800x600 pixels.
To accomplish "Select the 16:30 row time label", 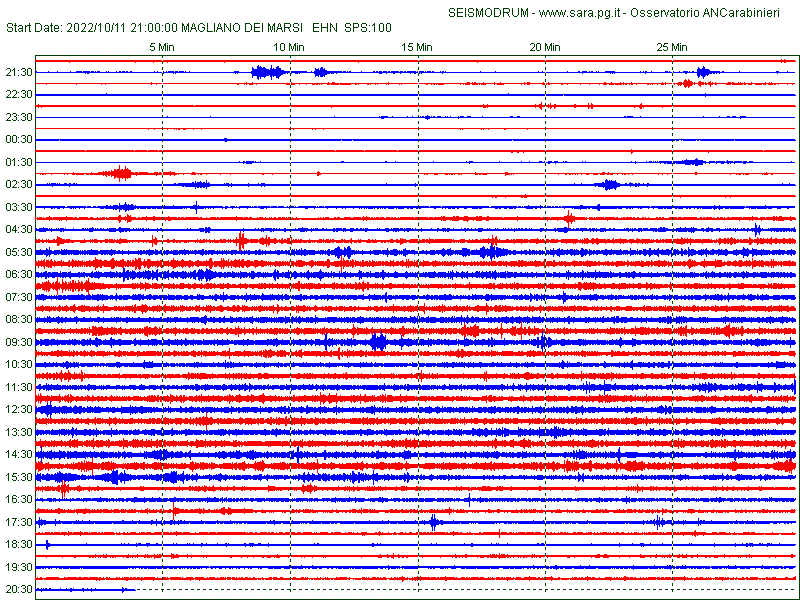I will [x=19, y=499].
